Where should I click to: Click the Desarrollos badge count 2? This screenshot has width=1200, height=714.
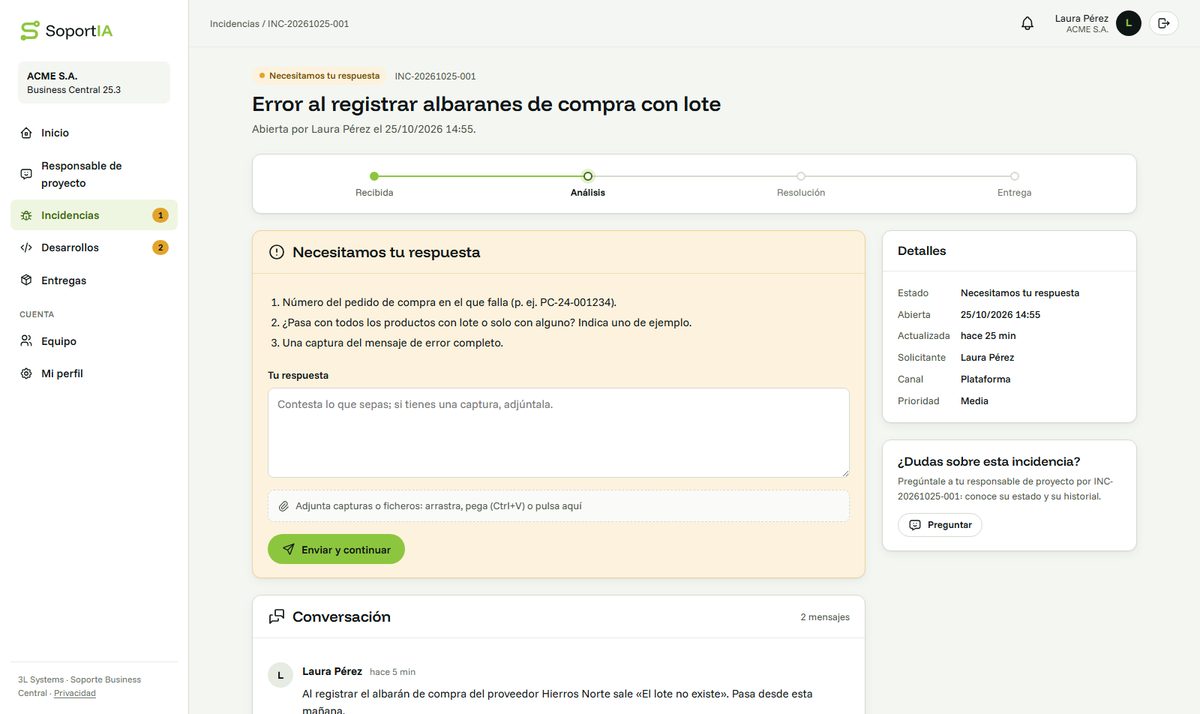(x=160, y=247)
